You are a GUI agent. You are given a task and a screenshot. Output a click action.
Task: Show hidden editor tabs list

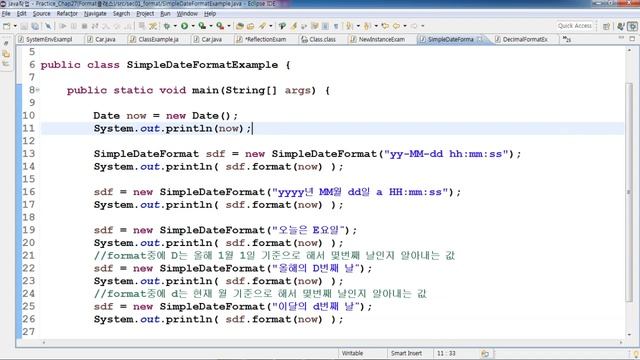click(567, 39)
